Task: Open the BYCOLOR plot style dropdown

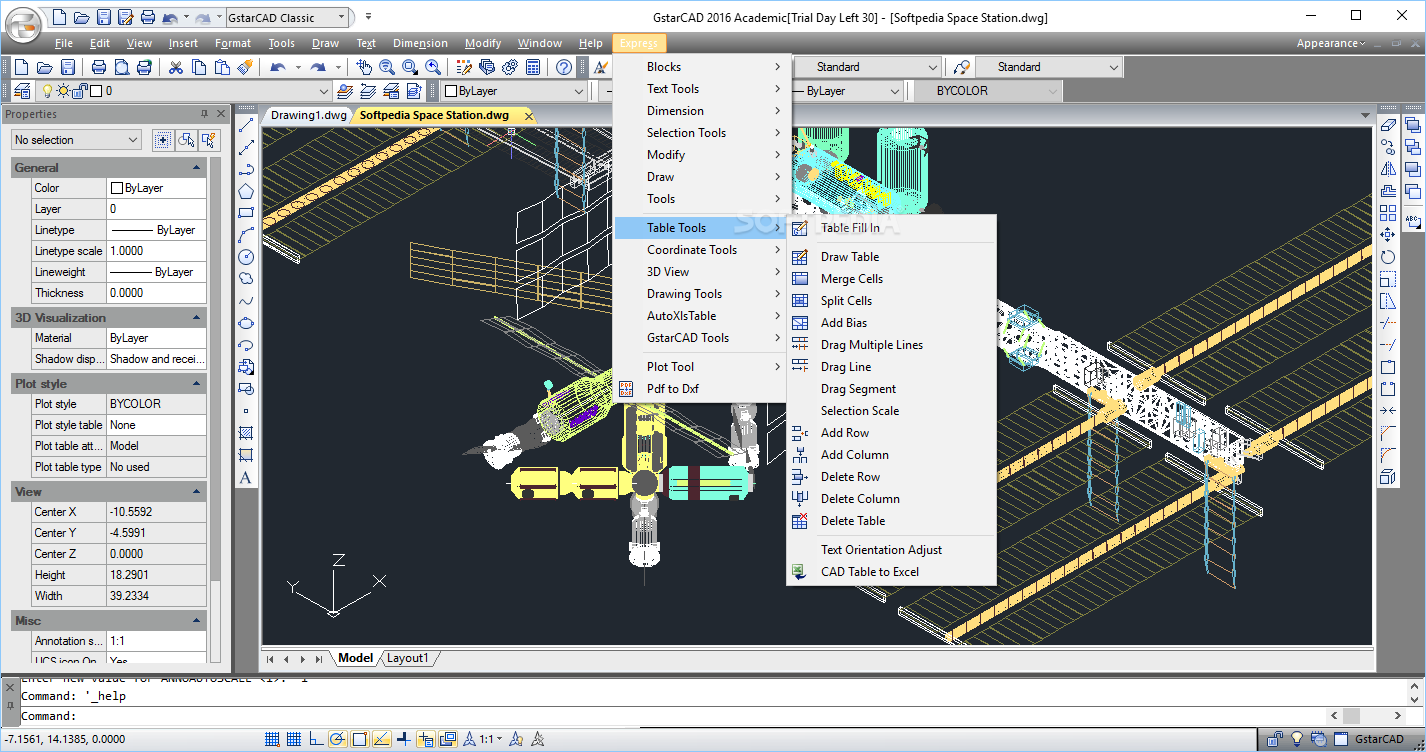Action: [987, 91]
